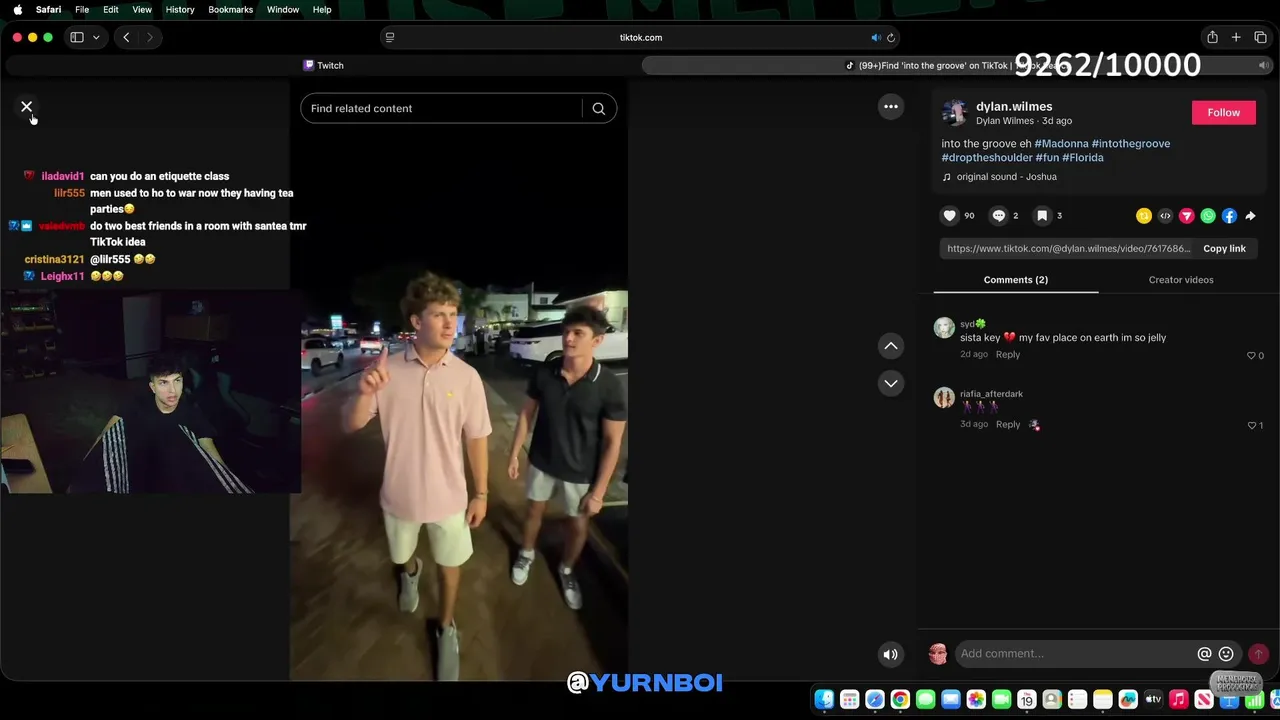Like syd's sista key comment

(x=1251, y=356)
